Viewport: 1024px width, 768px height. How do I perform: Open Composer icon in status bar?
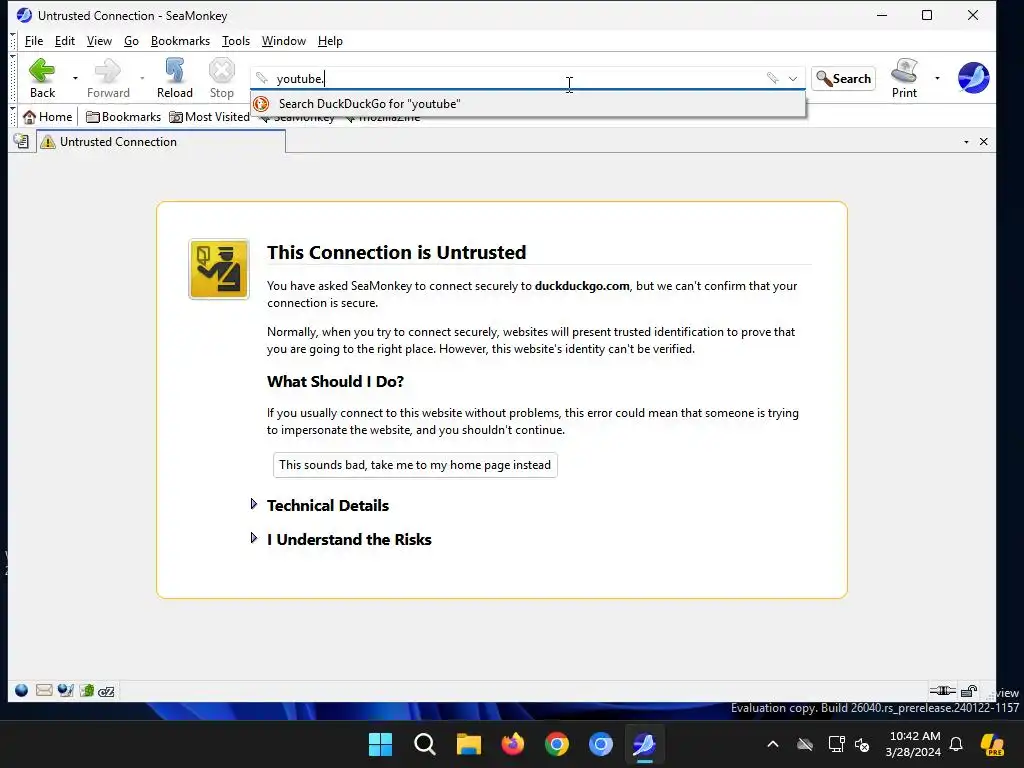pyautogui.click(x=65, y=690)
